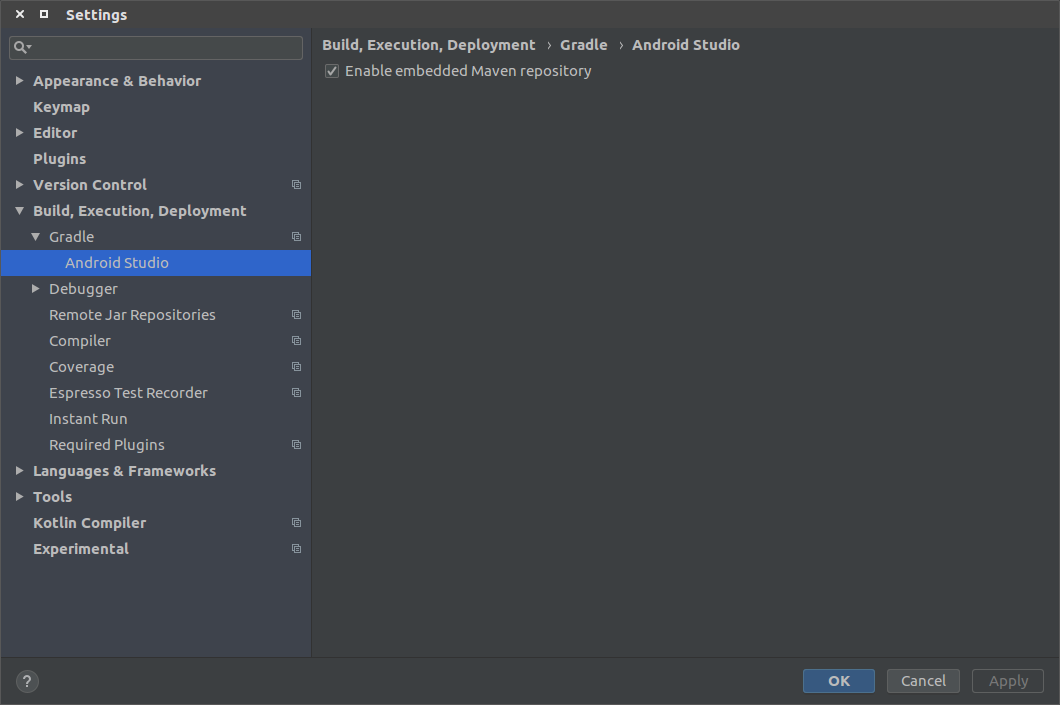Expand the Editor section arrow

click(20, 132)
